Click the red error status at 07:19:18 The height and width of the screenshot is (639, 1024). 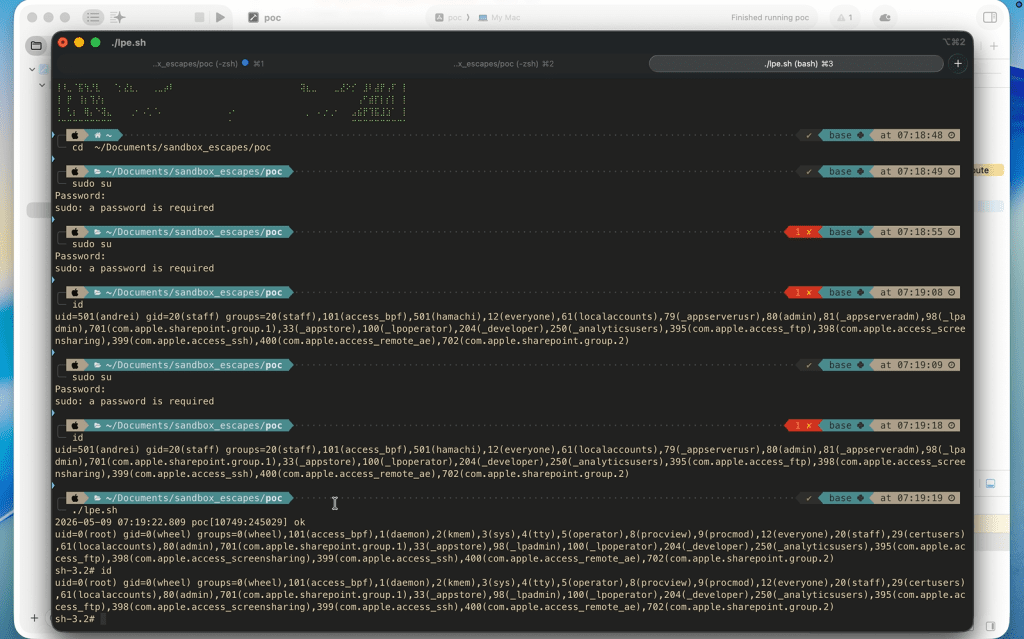[x=803, y=425]
